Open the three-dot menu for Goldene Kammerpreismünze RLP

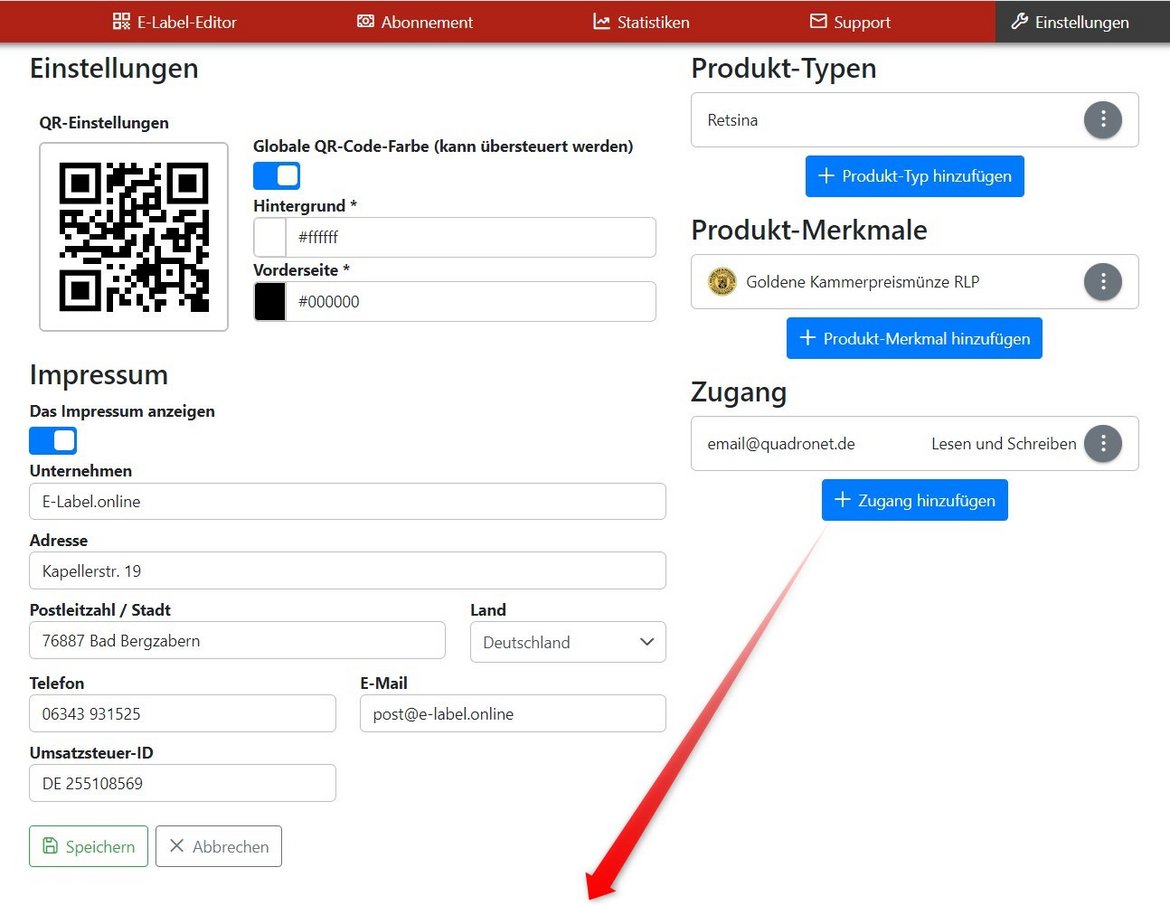click(1103, 281)
